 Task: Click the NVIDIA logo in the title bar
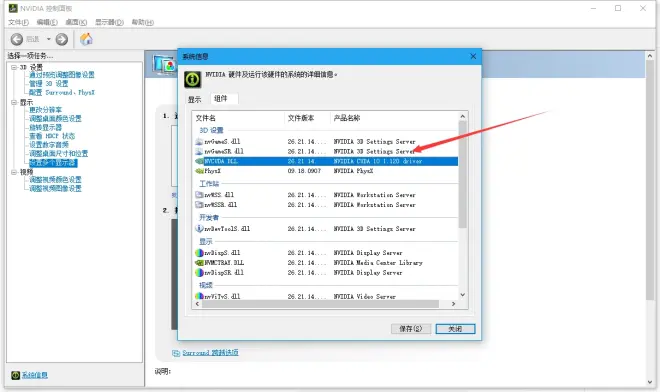click(x=13, y=8)
